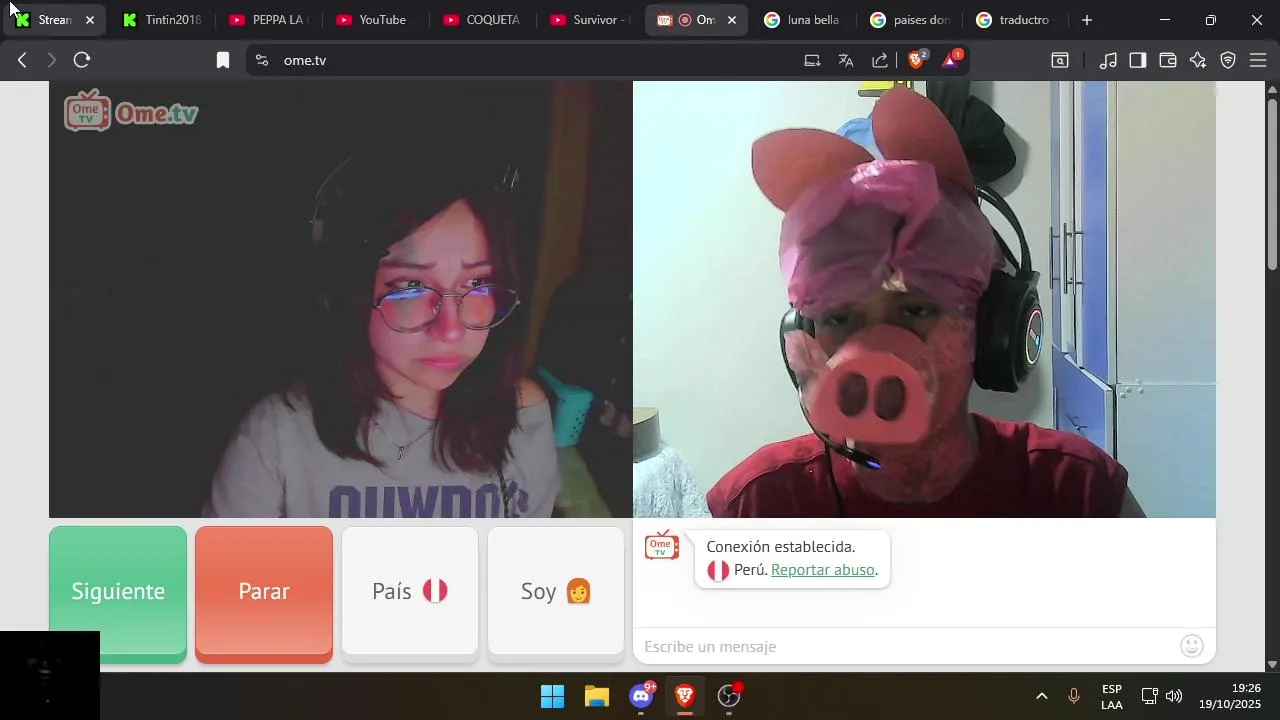
Task: Switch to the traductro tab
Action: tap(1017, 20)
